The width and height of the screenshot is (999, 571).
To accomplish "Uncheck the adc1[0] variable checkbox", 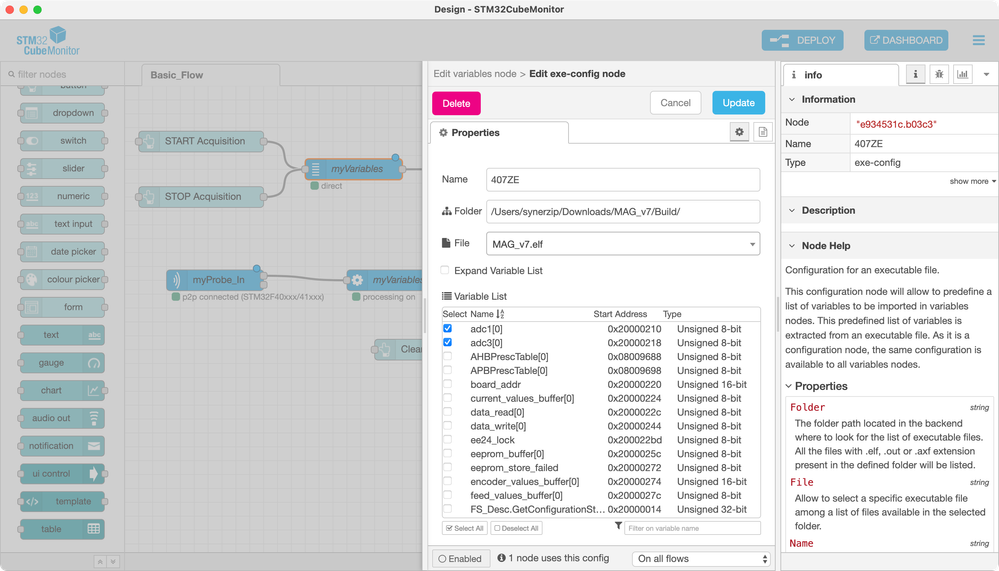I will click(x=447, y=328).
